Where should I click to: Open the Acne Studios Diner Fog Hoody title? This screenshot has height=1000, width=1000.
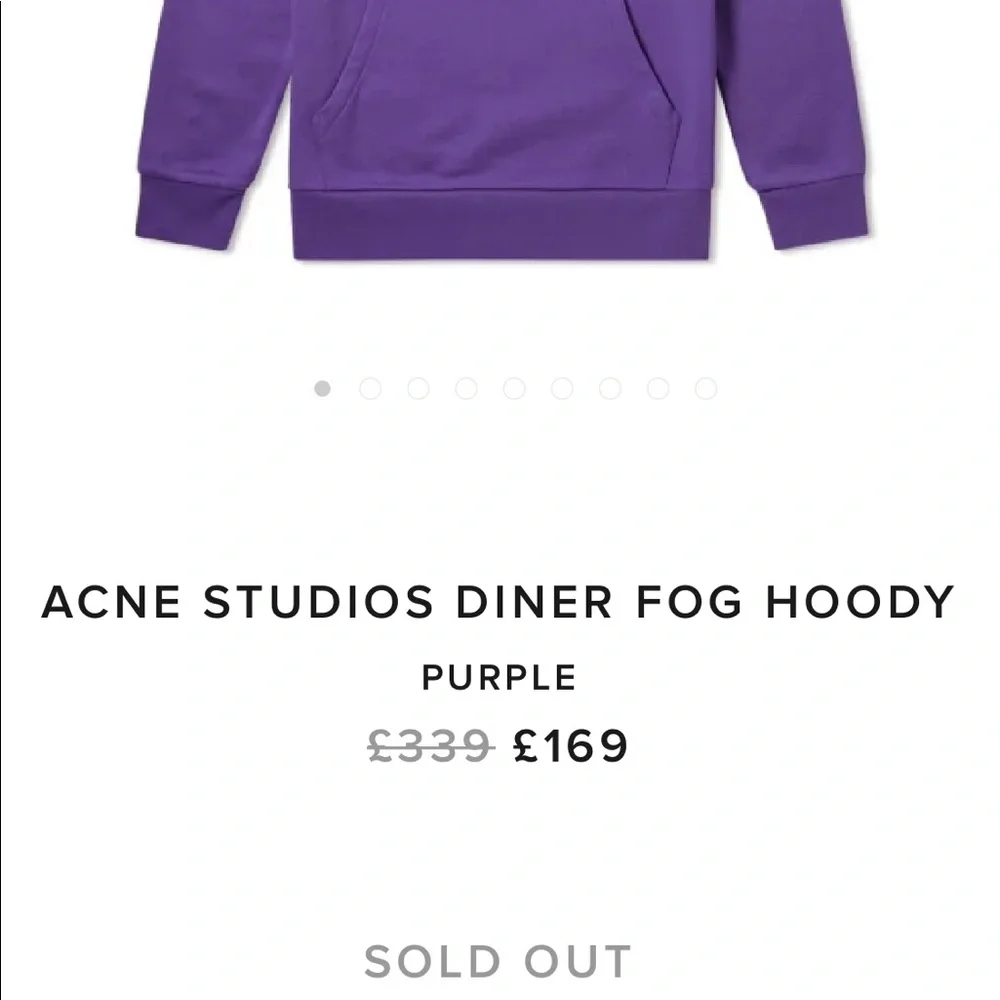coord(495,601)
